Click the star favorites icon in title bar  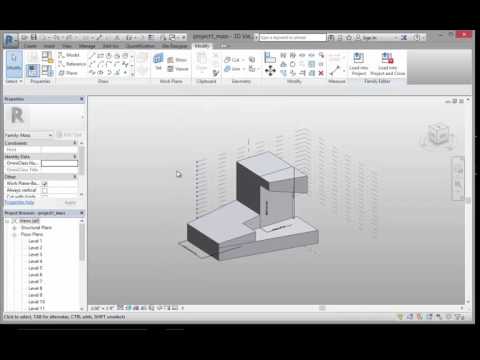coord(349,37)
